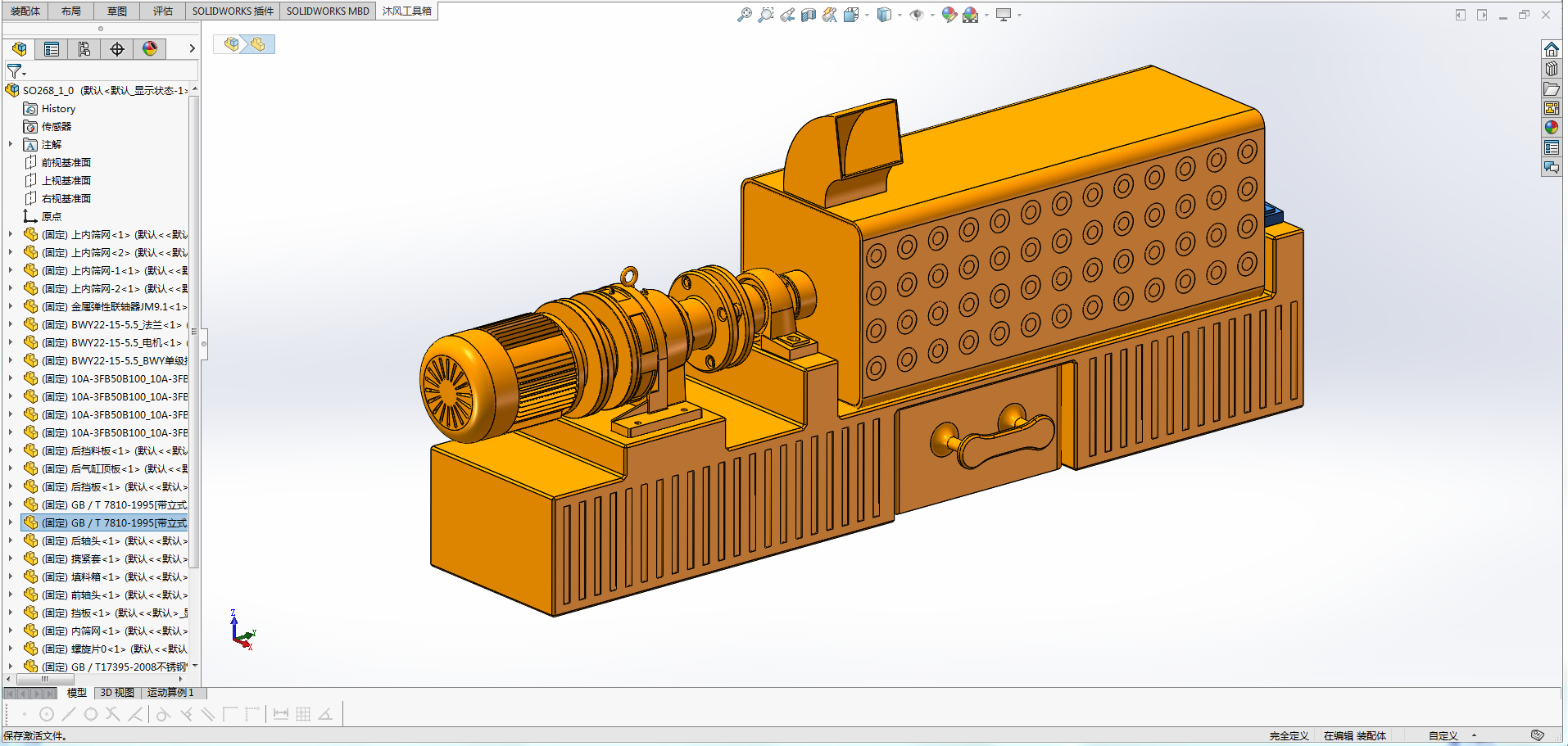Click the 自定义 status bar units button
Image resolution: width=1568 pixels, height=746 pixels.
point(1443,735)
